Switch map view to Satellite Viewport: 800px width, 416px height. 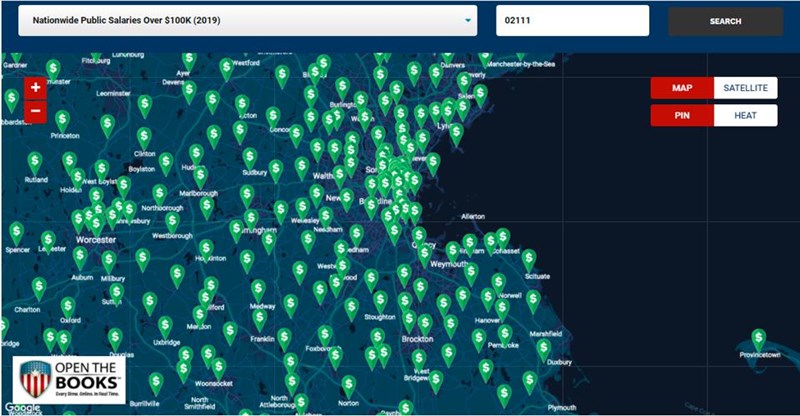[745, 88]
